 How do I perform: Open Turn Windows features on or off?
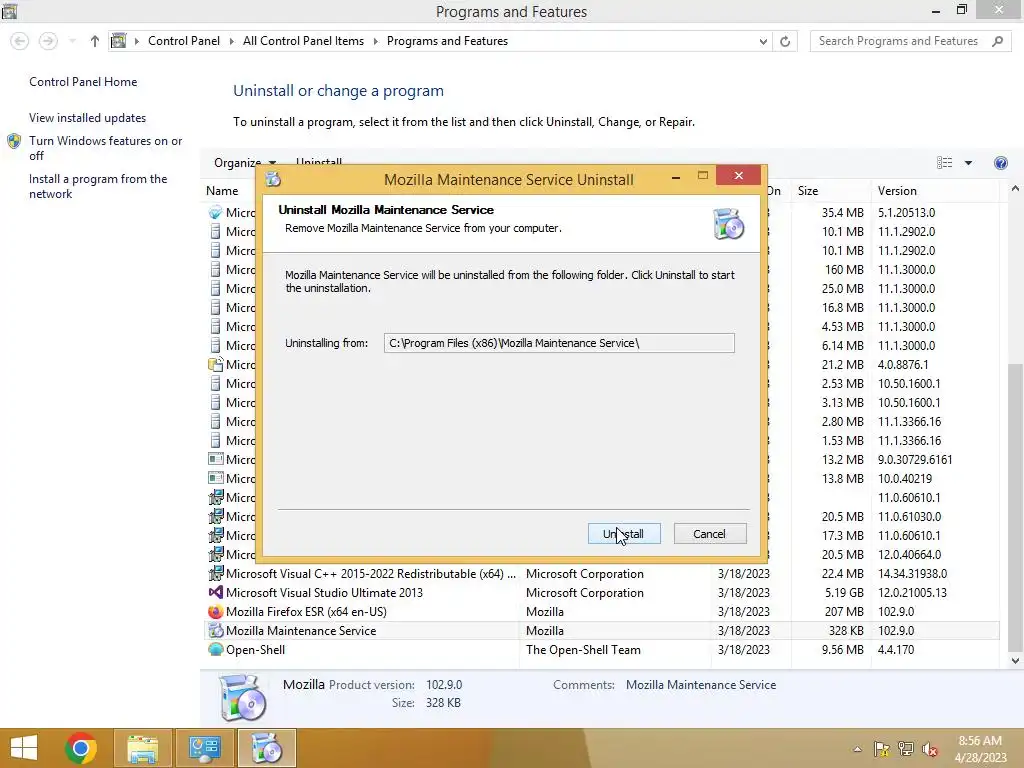pos(105,148)
